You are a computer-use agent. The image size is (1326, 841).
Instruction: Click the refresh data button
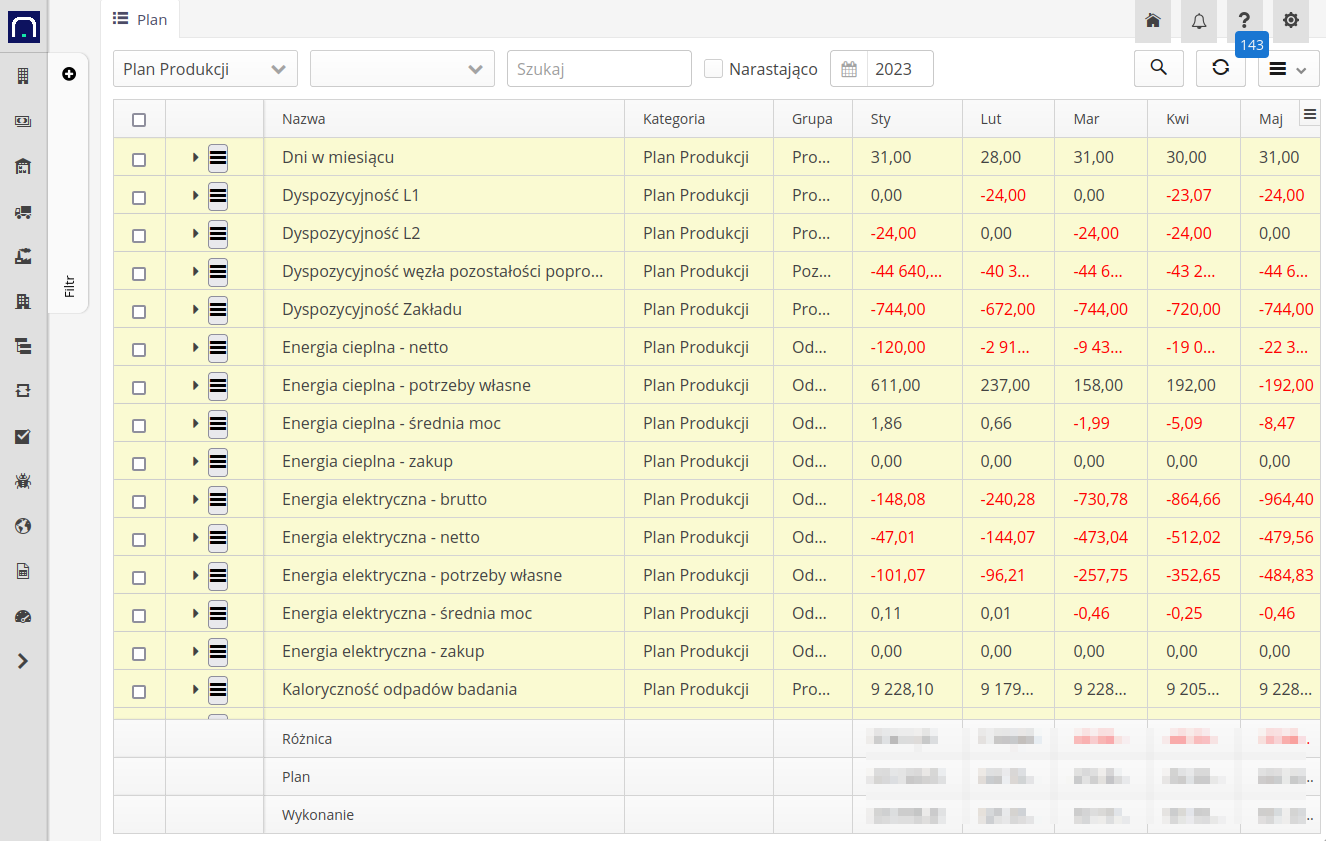(1220, 68)
